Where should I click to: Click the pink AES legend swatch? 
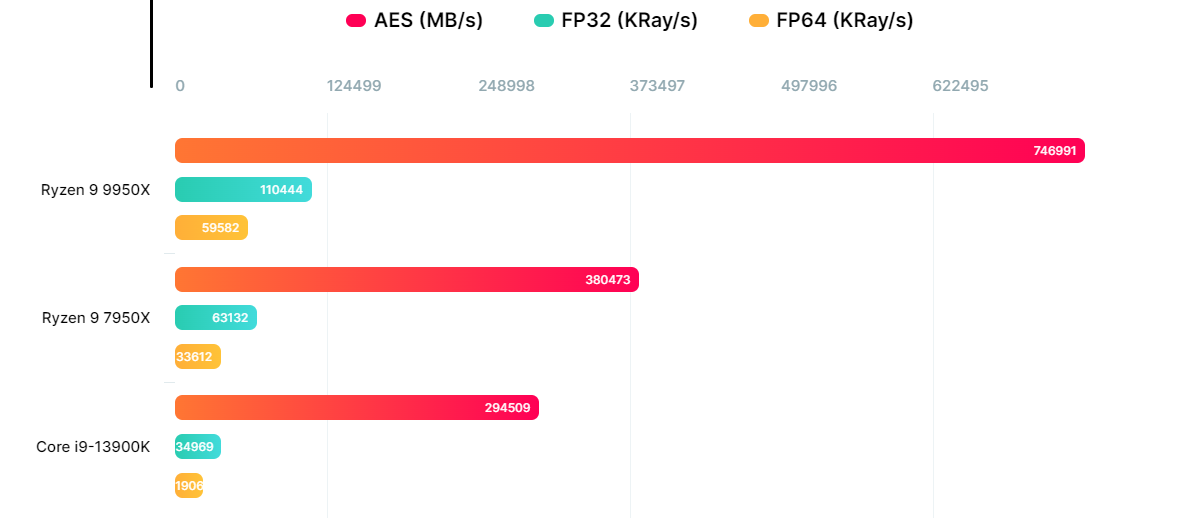(x=356, y=21)
